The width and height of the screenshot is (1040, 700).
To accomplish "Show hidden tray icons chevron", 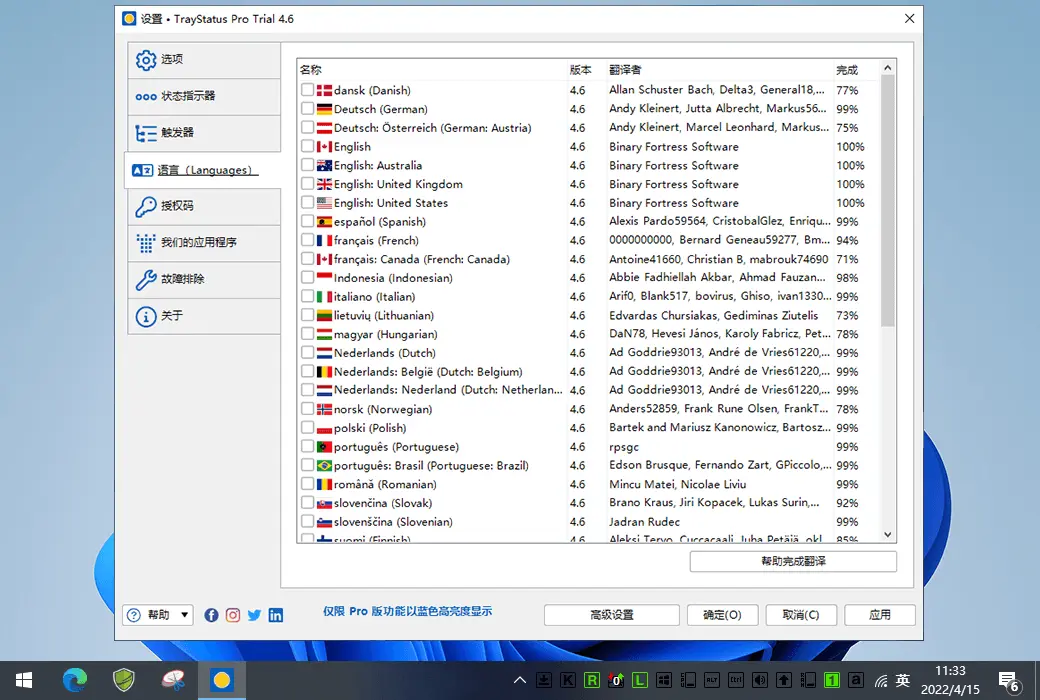I will pyautogui.click(x=520, y=680).
